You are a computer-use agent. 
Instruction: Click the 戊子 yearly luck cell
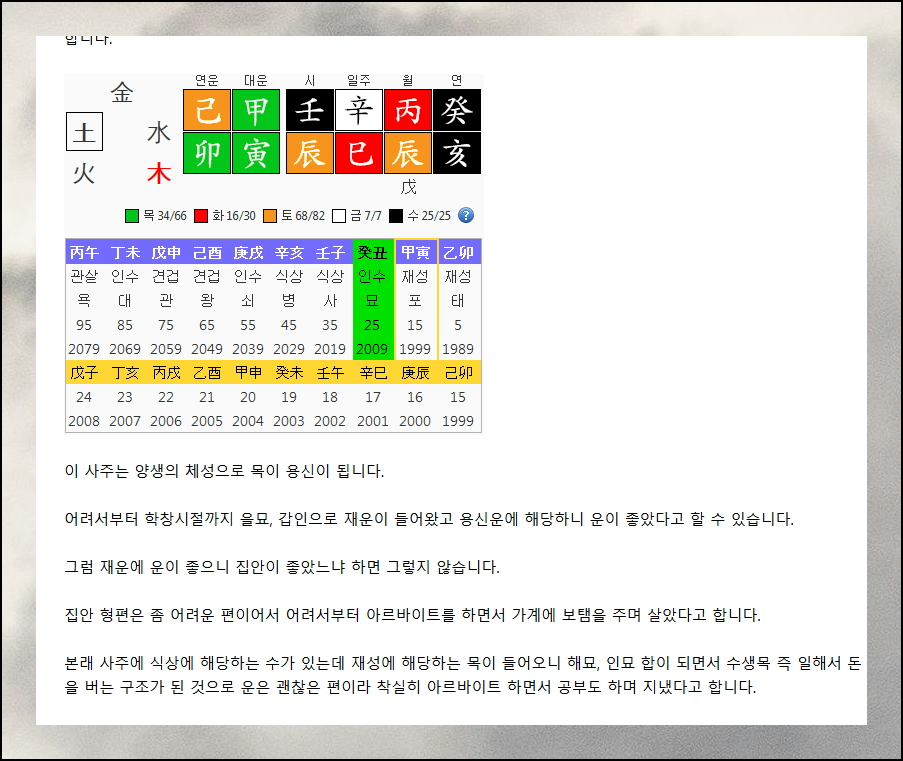tap(85, 373)
